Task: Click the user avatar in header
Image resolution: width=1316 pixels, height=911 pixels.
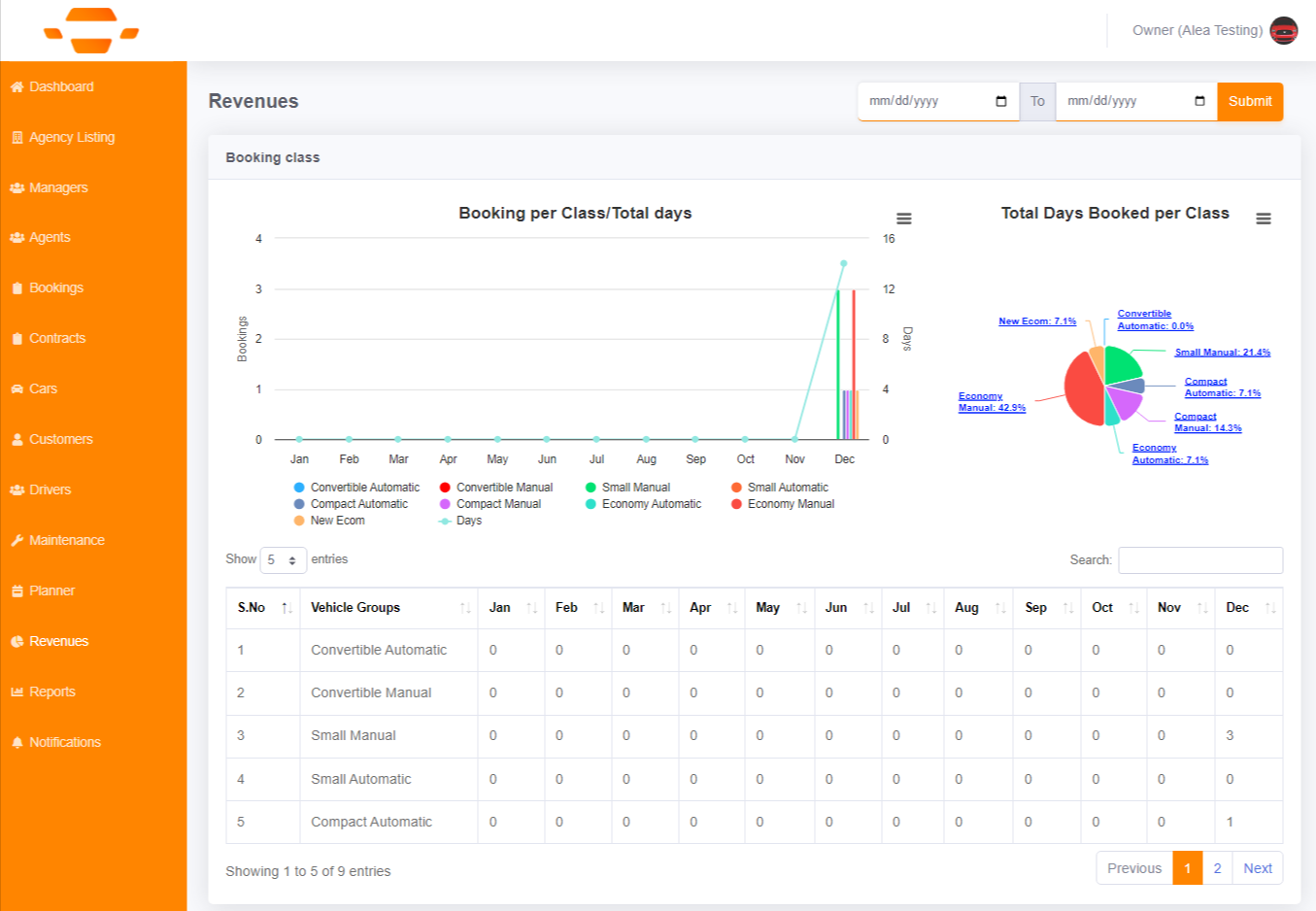Action: (x=1283, y=31)
